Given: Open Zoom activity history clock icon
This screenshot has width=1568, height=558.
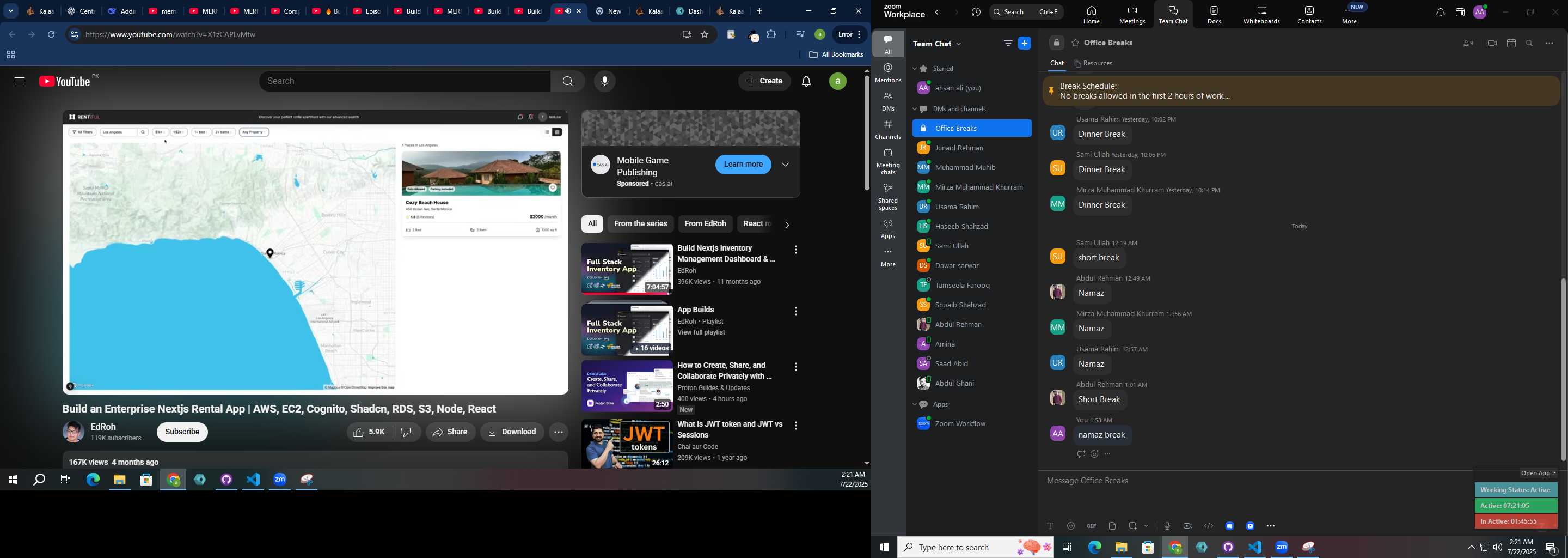Looking at the screenshot, I should point(976,12).
